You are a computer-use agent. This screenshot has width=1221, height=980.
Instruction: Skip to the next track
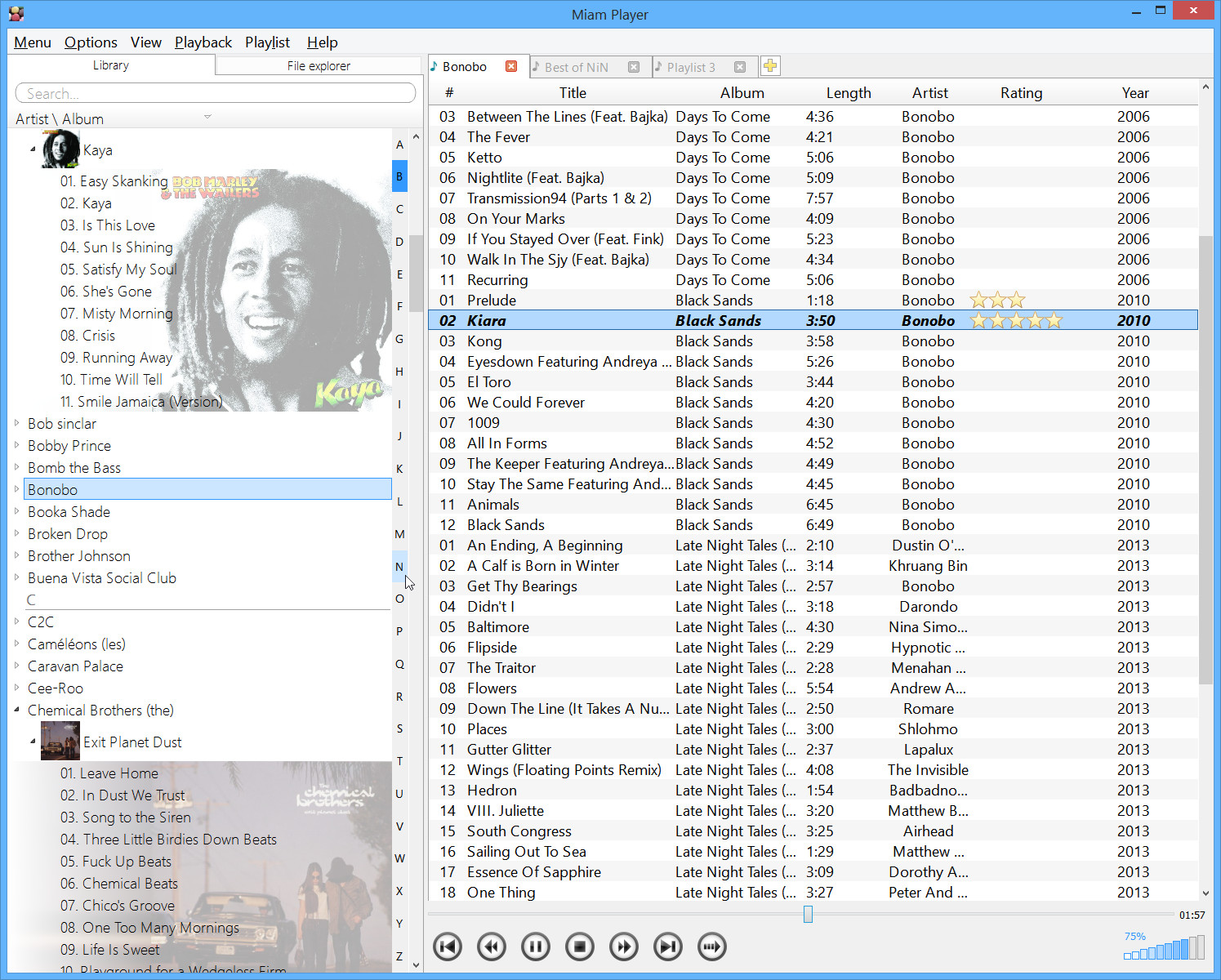[x=667, y=947]
